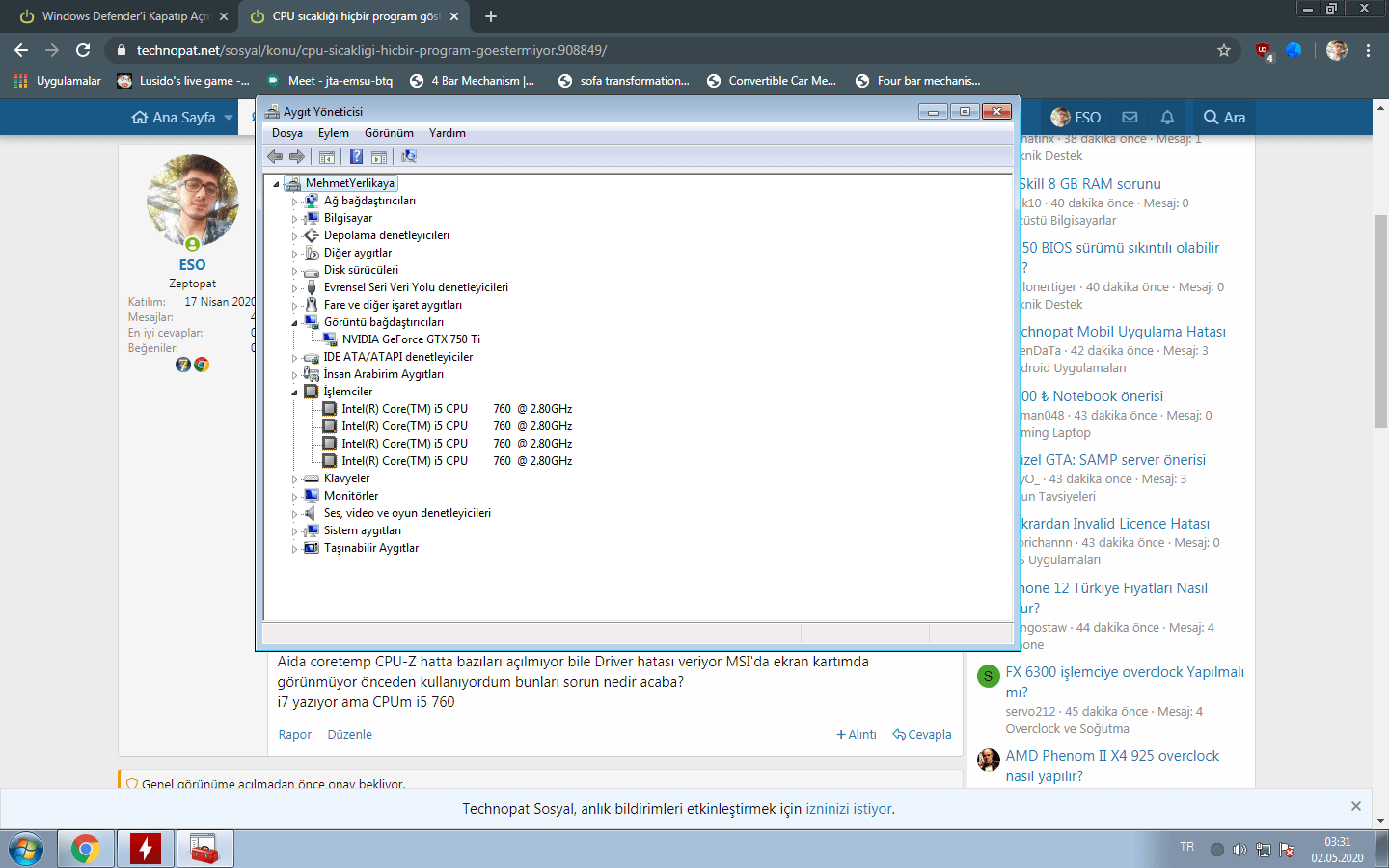Open the Görünüm menu
This screenshot has width=1389, height=868.
389,133
